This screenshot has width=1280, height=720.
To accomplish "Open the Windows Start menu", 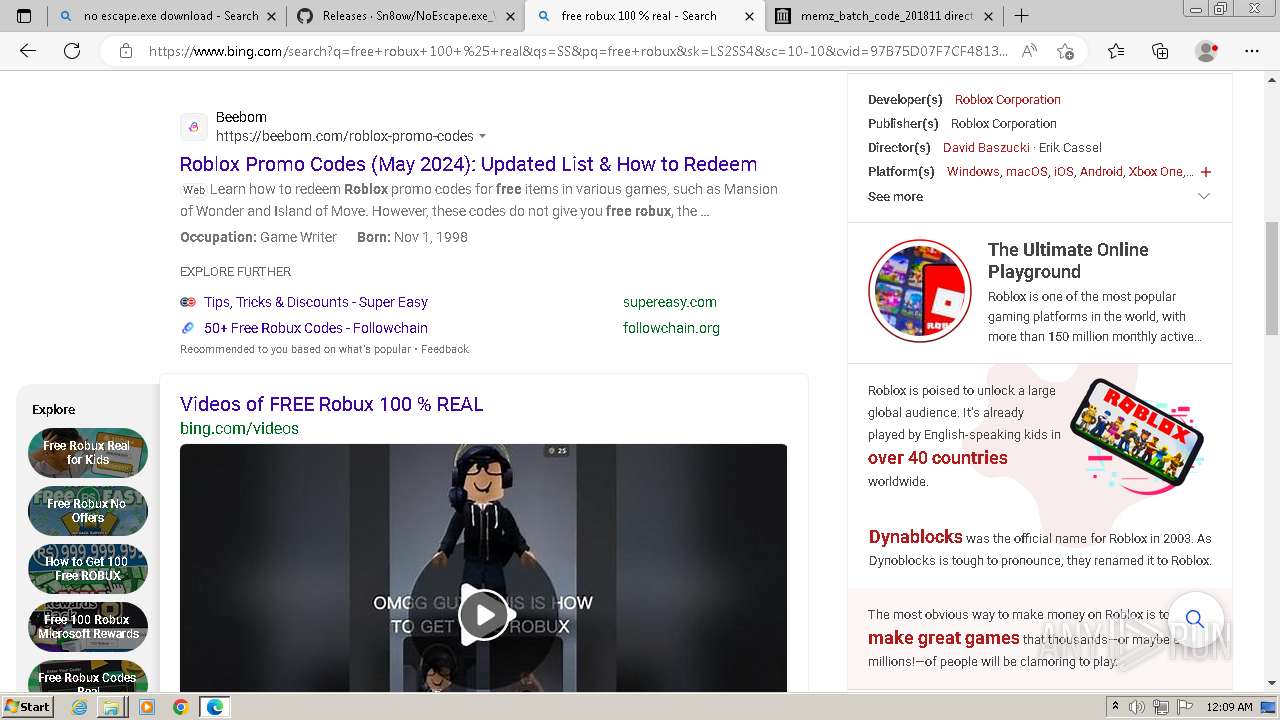I will [27, 707].
